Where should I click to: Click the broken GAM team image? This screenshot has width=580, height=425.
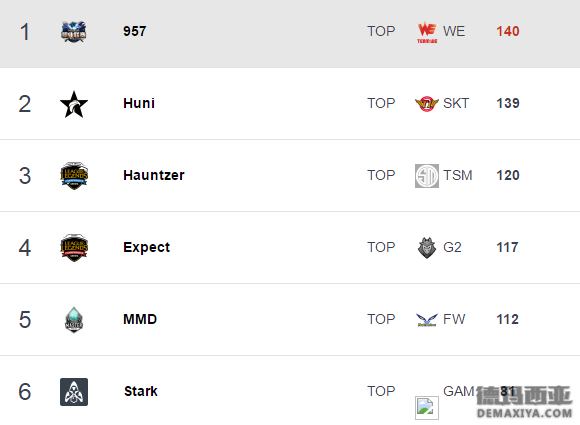point(427,408)
